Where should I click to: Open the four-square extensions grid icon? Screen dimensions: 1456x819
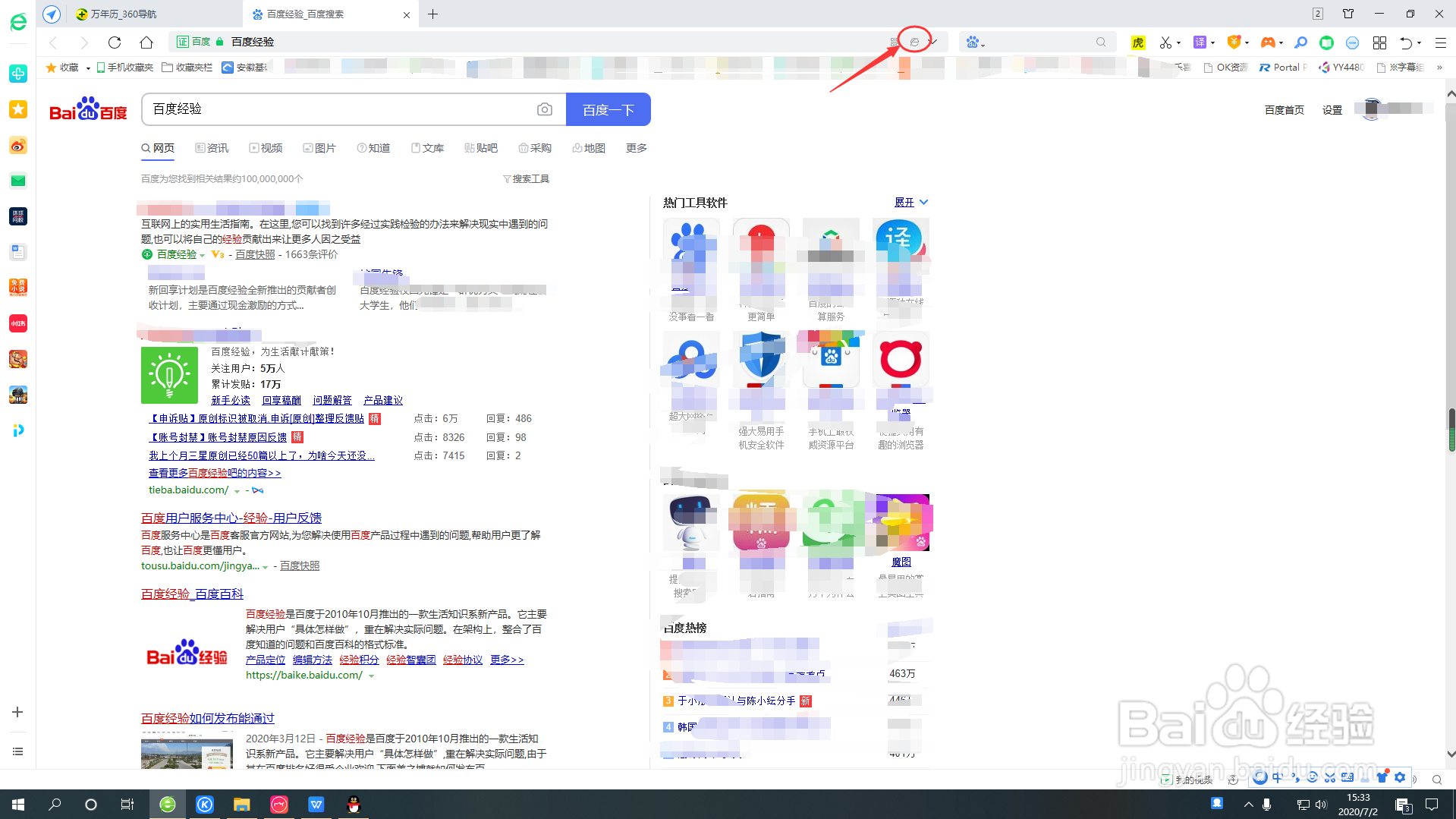click(x=1379, y=43)
